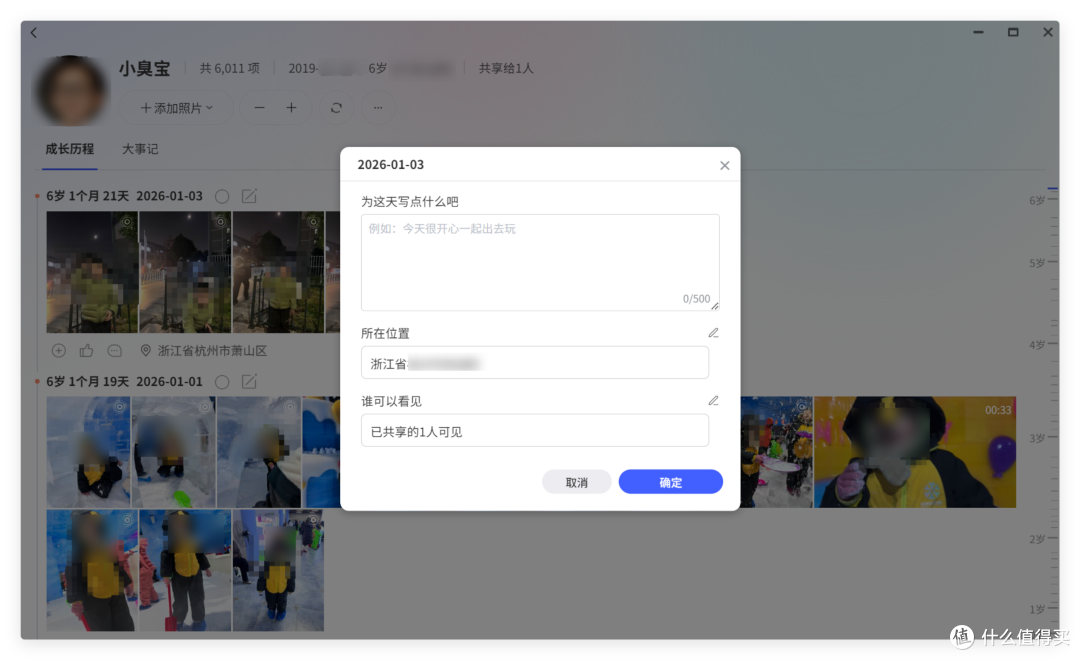The image size is (1080, 660).
Task: Go back using the arrow icon
Action: 34,32
